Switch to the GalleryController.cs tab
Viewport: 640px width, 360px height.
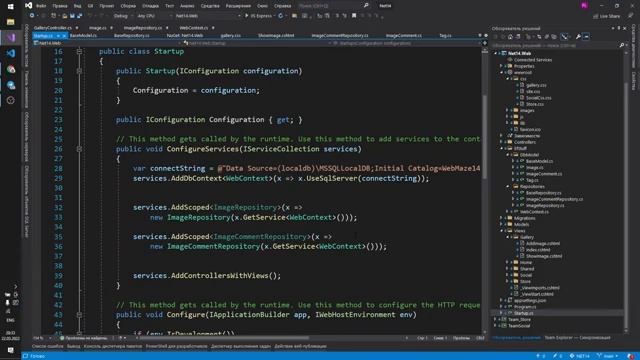(x=53, y=28)
